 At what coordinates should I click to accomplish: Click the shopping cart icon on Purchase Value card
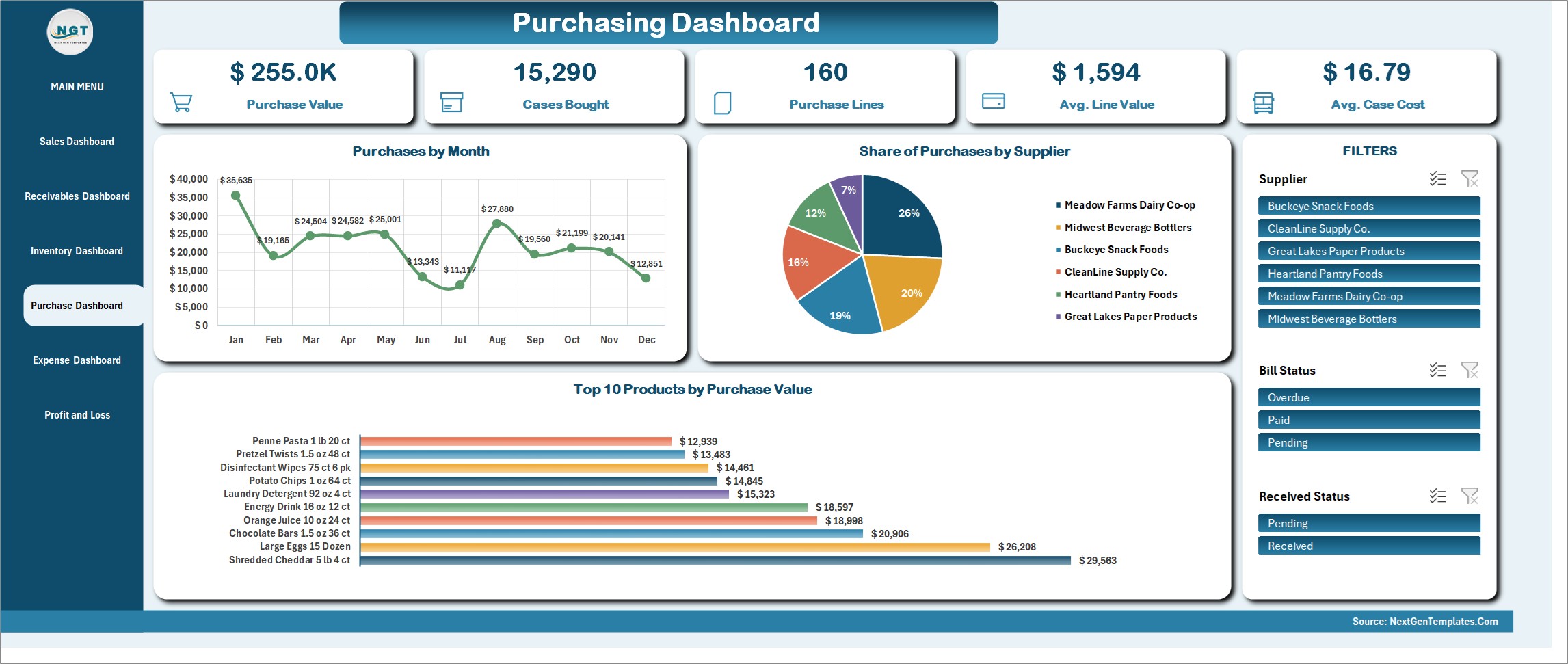pyautogui.click(x=181, y=103)
